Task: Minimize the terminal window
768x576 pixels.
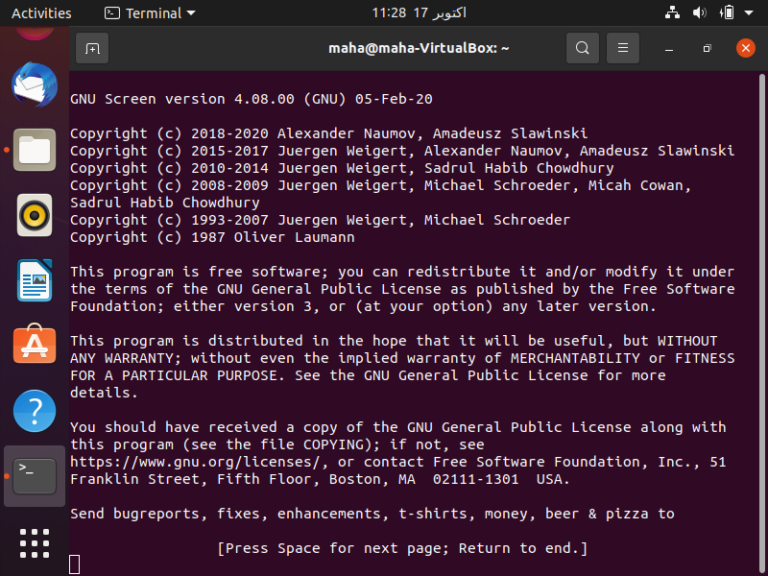Action: coord(669,48)
